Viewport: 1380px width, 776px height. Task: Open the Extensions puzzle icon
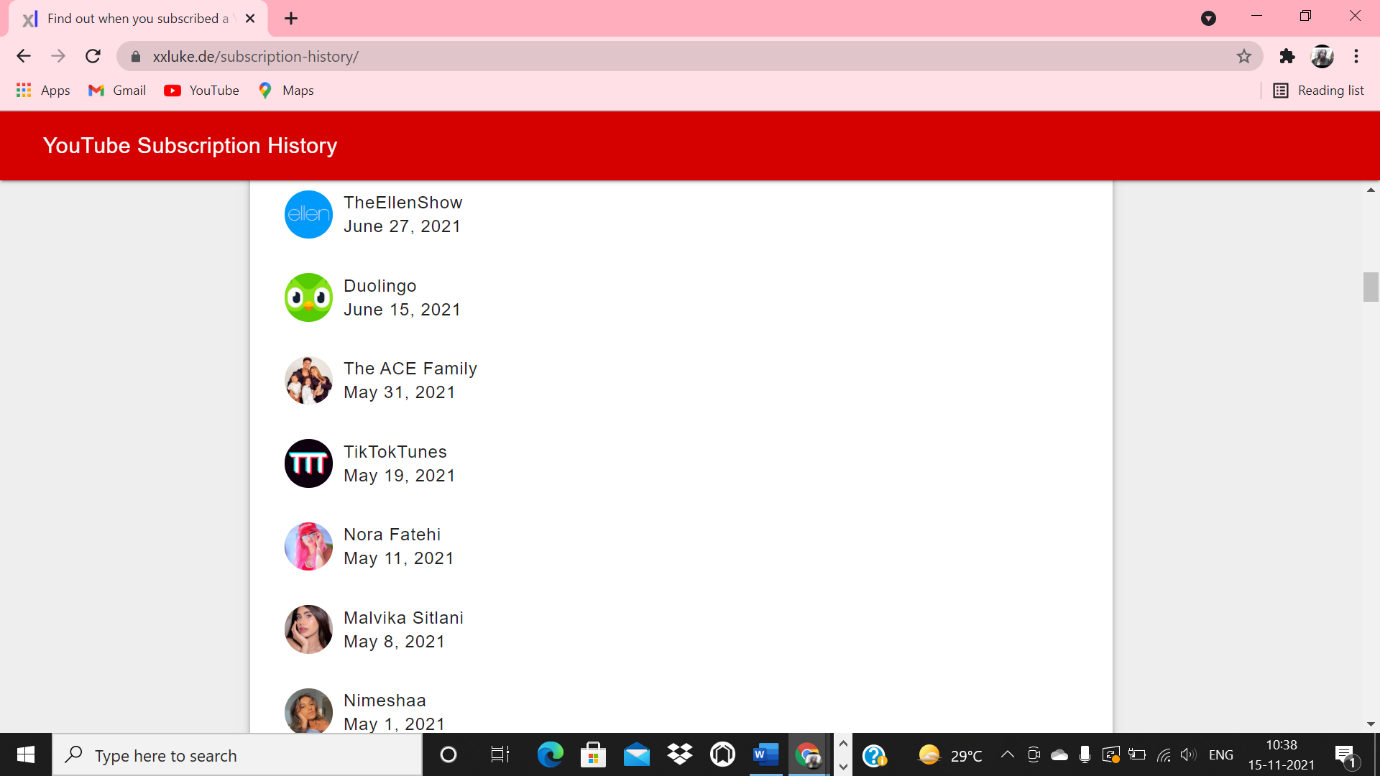1287,56
